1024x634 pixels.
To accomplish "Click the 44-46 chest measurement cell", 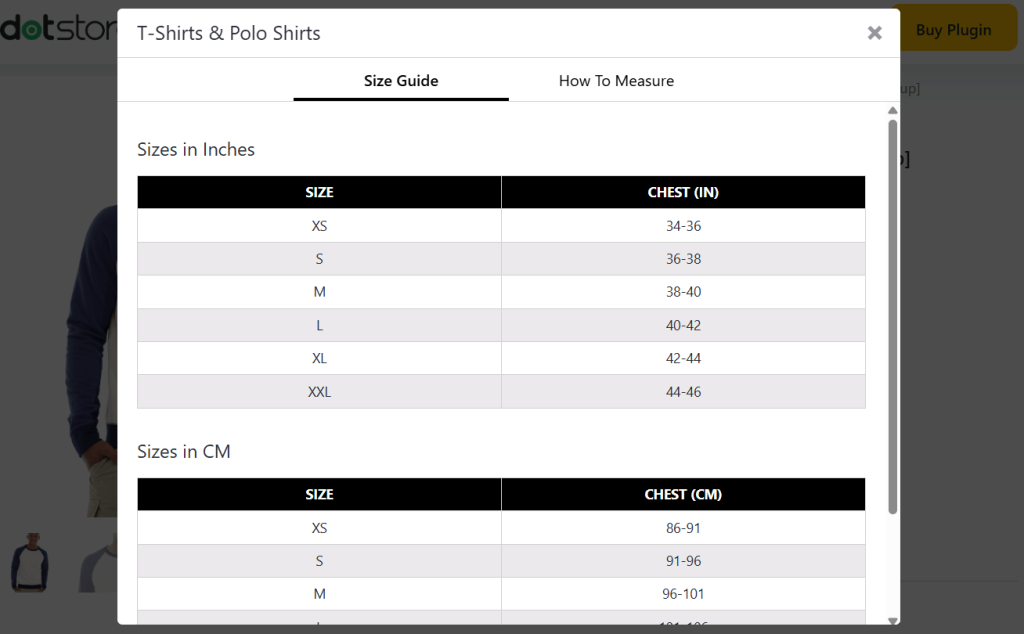I will click(683, 392).
